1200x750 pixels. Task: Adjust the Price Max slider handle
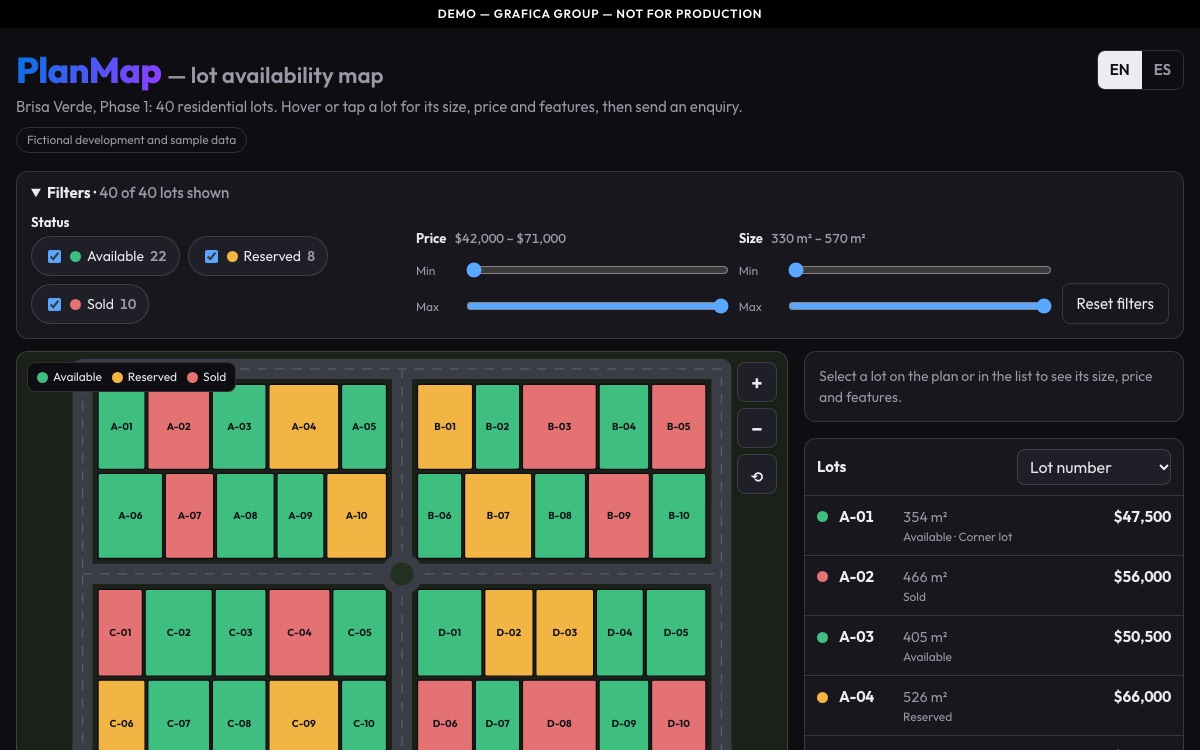721,306
